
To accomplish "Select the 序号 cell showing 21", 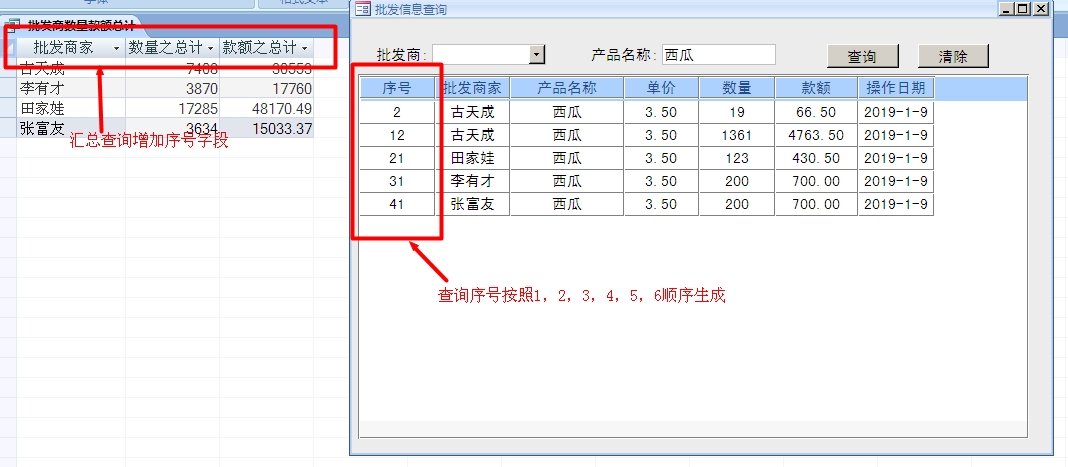I will (x=397, y=159).
